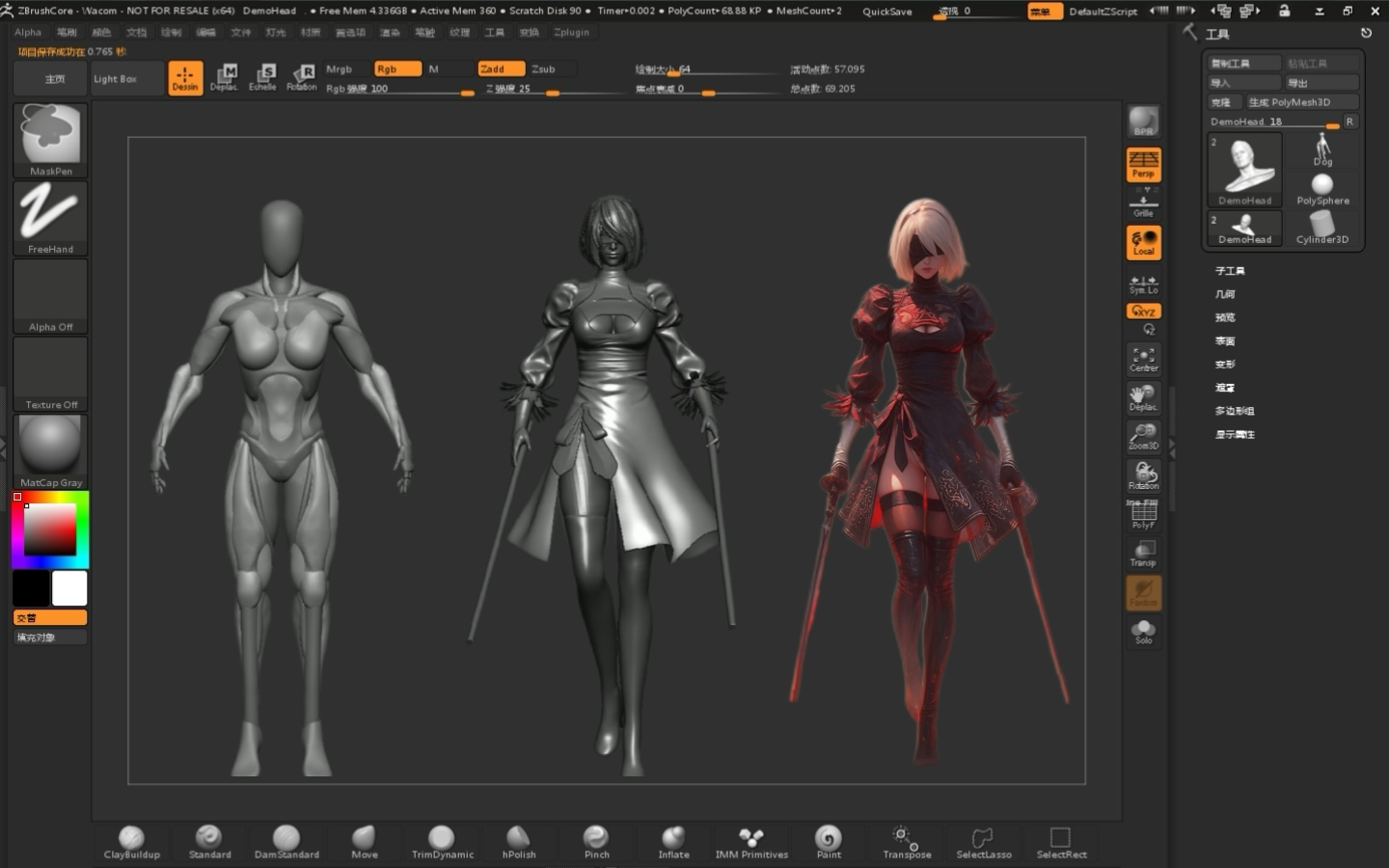Image resolution: width=1389 pixels, height=868 pixels.
Task: Activate the Transpose tool
Action: point(907,842)
